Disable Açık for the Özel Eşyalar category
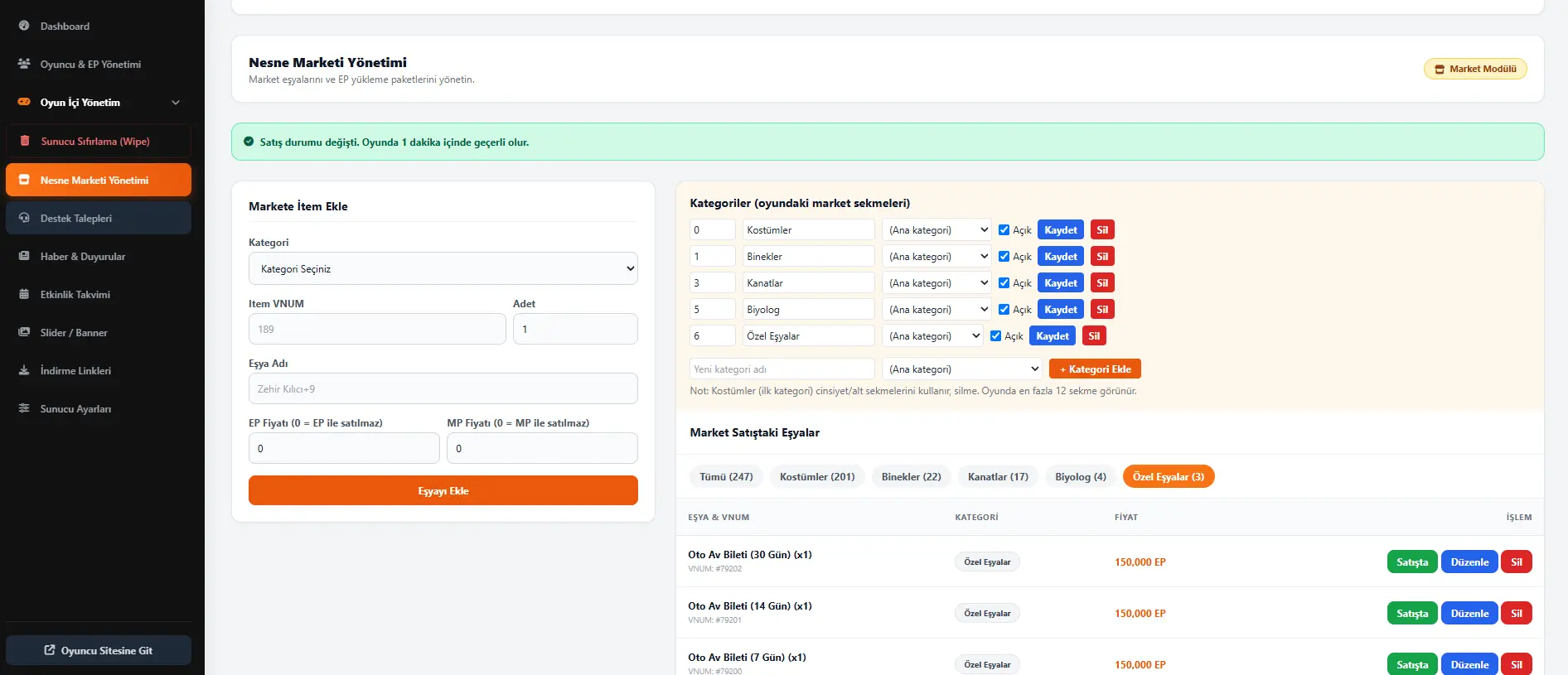 coord(995,335)
